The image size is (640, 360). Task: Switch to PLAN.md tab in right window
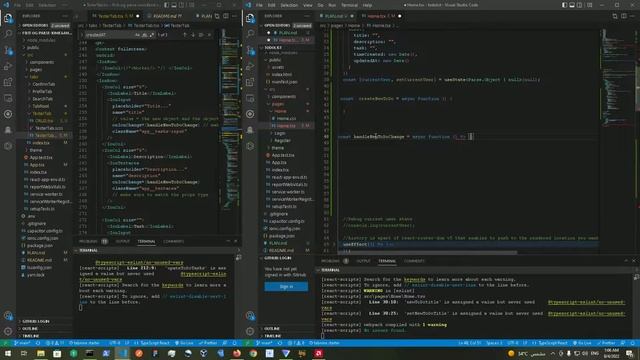click(335, 16)
